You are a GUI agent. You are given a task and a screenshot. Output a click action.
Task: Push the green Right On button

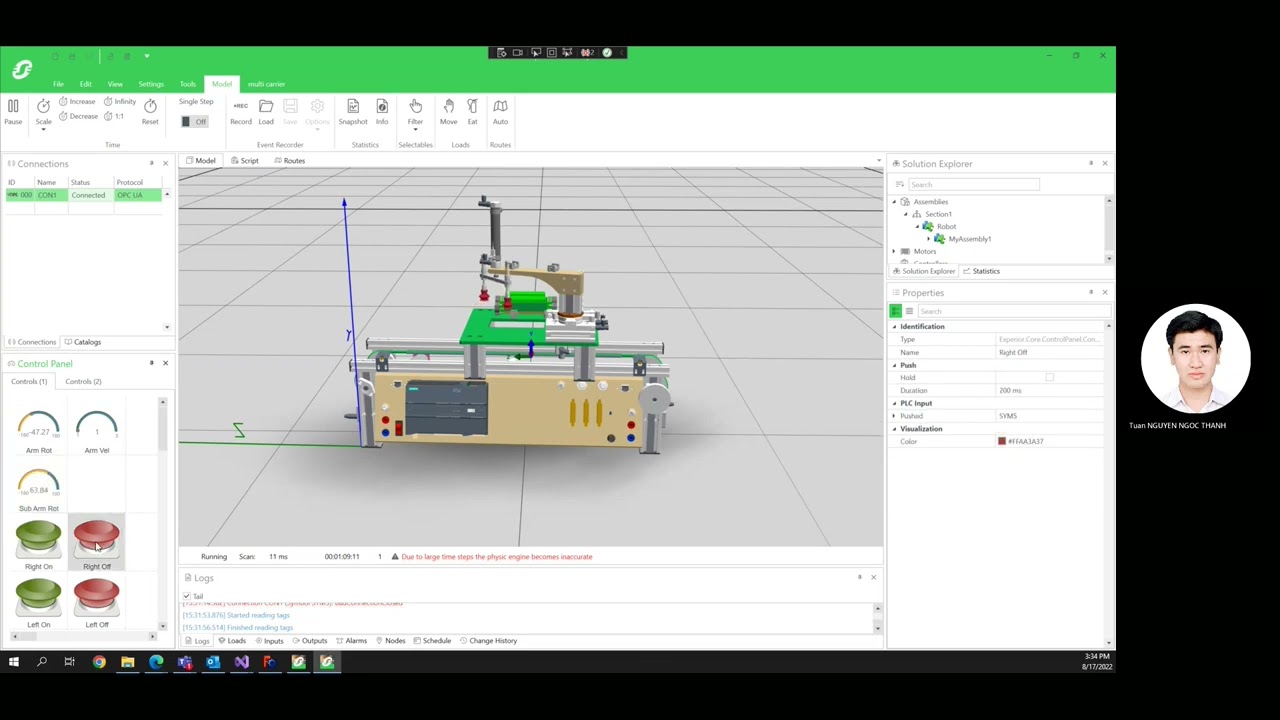pyautogui.click(x=38, y=539)
